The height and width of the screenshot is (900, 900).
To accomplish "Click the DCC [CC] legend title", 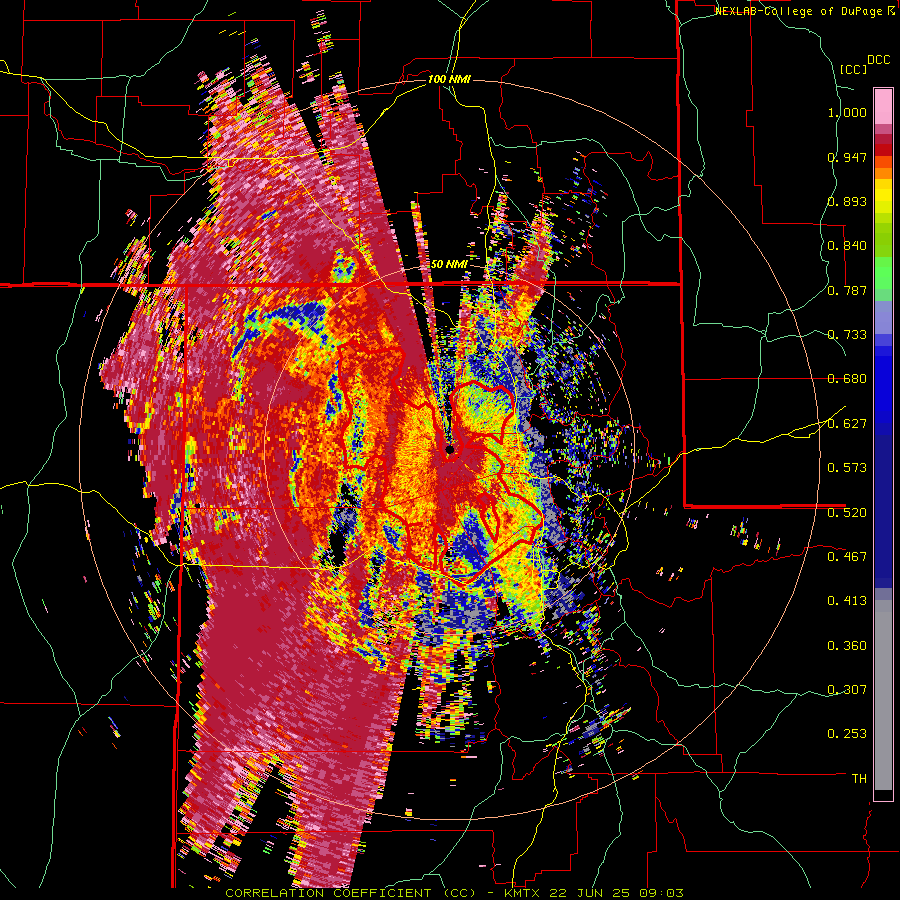I will click(x=865, y=65).
